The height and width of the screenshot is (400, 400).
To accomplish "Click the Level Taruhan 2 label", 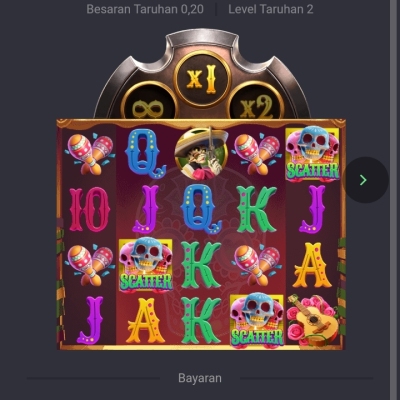I will (x=271, y=9).
